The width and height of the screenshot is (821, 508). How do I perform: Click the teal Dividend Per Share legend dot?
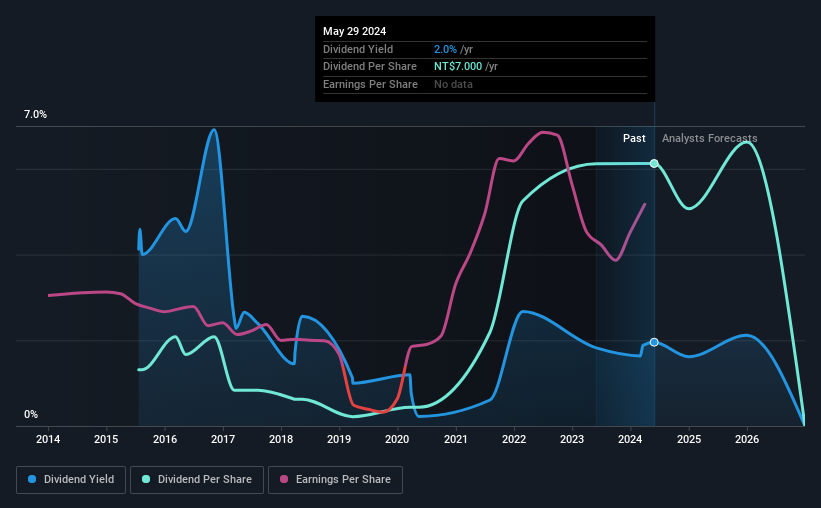pyautogui.click(x=146, y=479)
